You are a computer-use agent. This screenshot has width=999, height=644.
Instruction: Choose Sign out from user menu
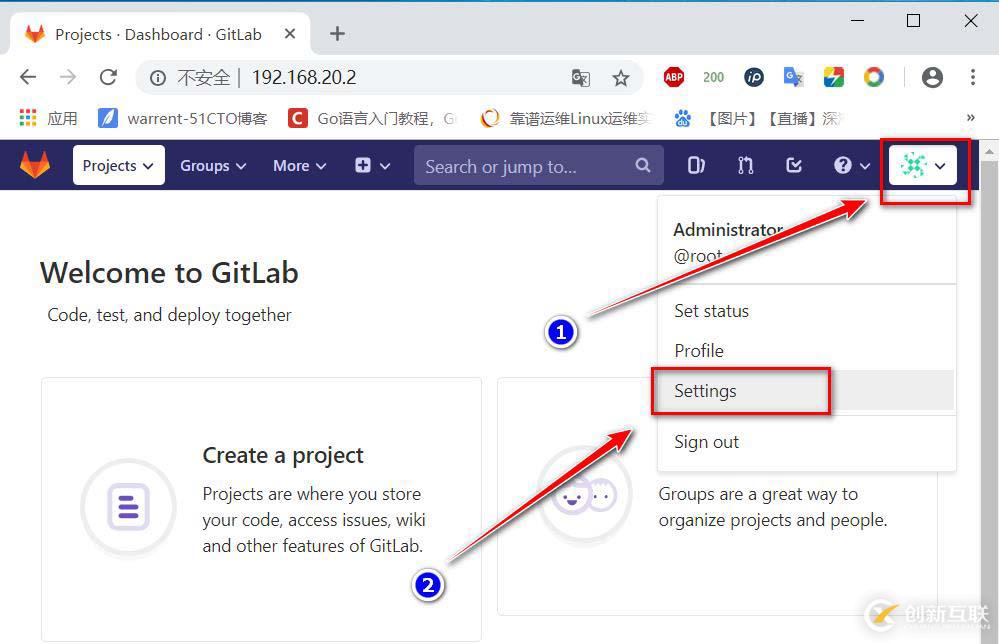coord(707,442)
